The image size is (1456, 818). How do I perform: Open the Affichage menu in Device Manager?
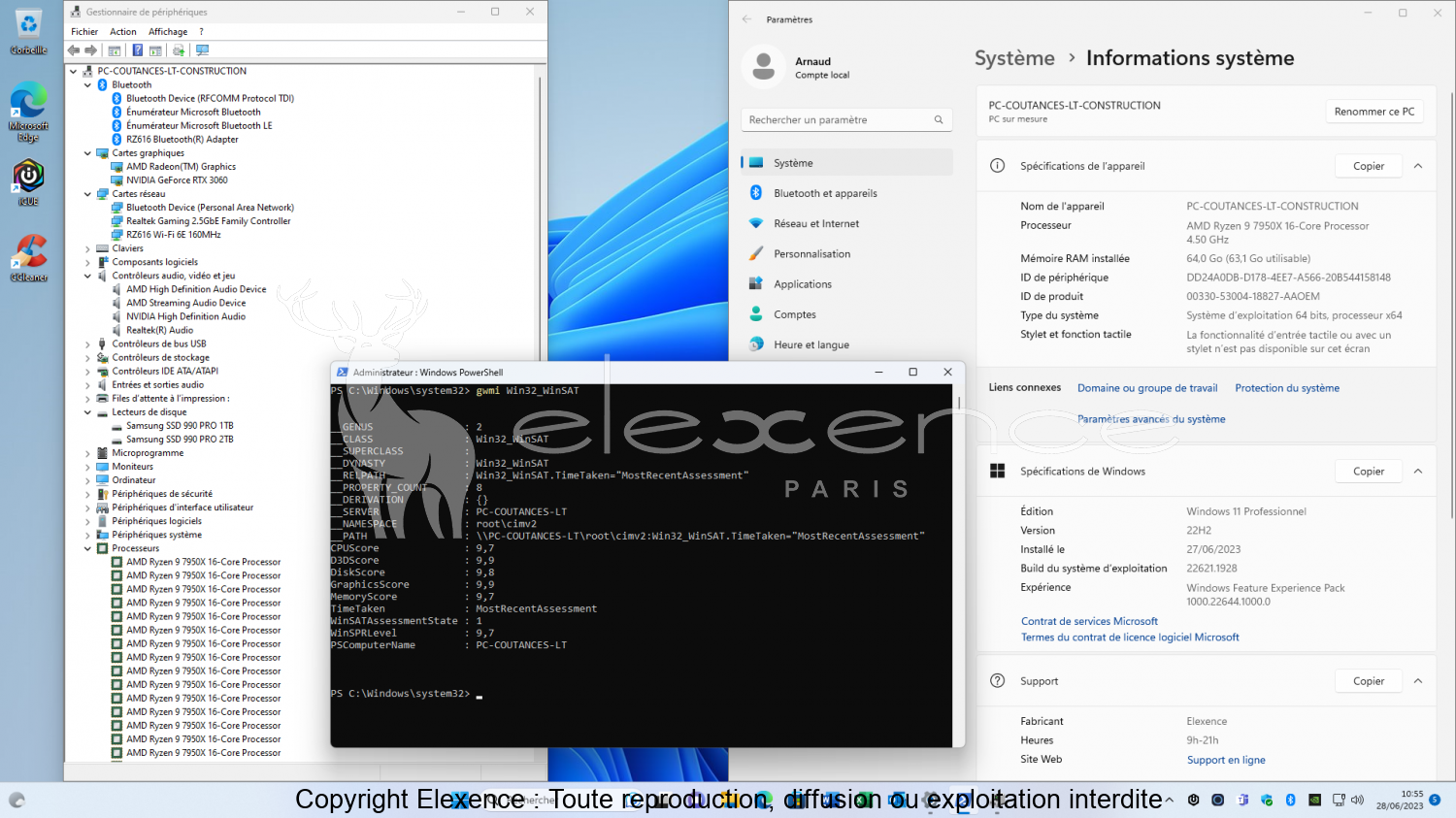tap(168, 32)
